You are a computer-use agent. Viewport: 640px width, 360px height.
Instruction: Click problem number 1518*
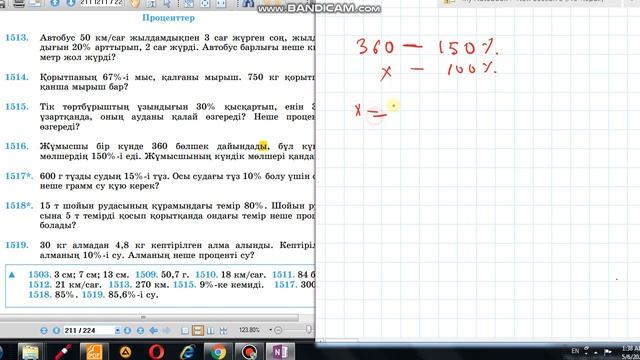coord(19,206)
